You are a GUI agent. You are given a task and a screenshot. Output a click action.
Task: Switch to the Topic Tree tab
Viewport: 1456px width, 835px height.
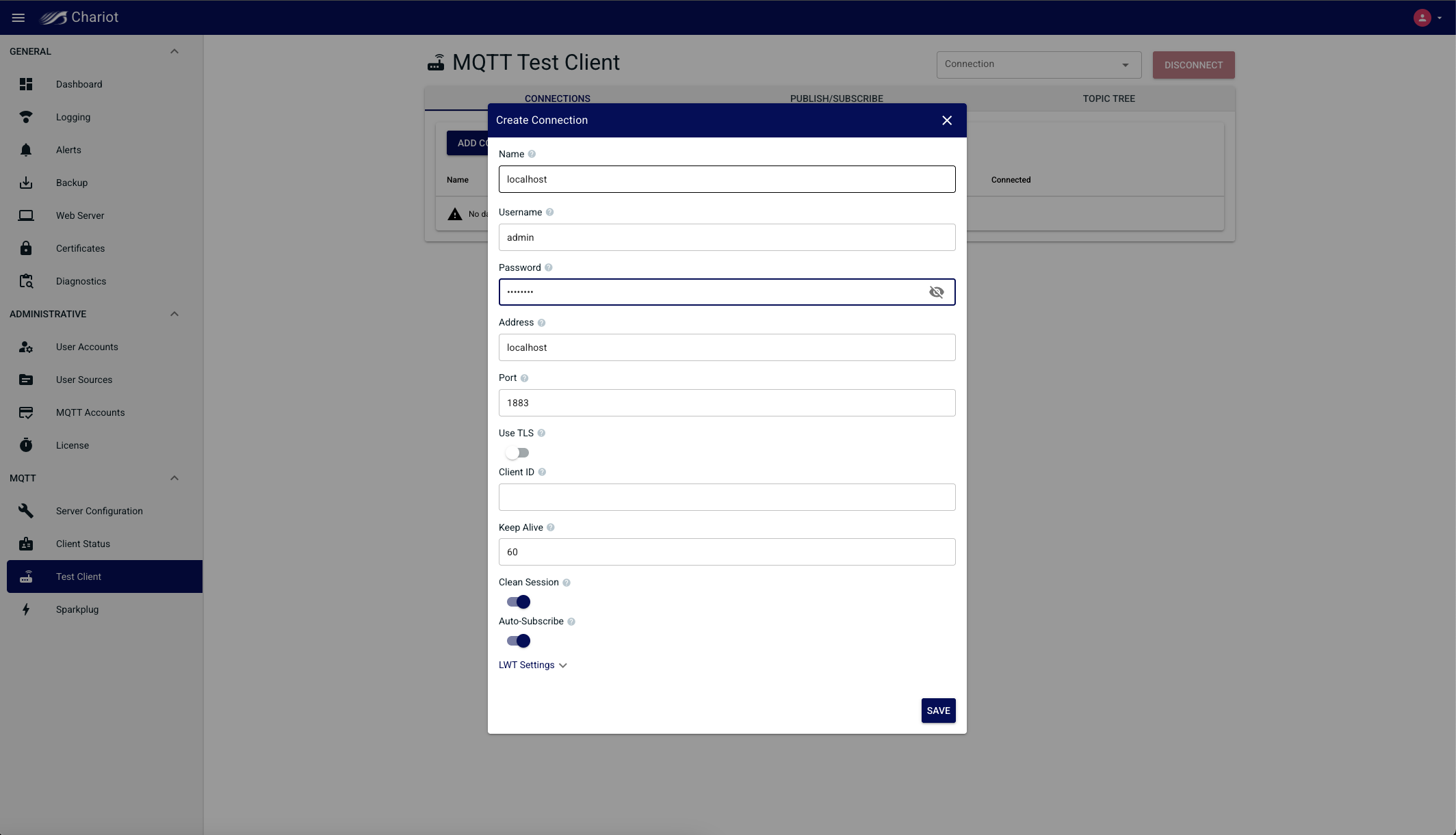point(1108,98)
